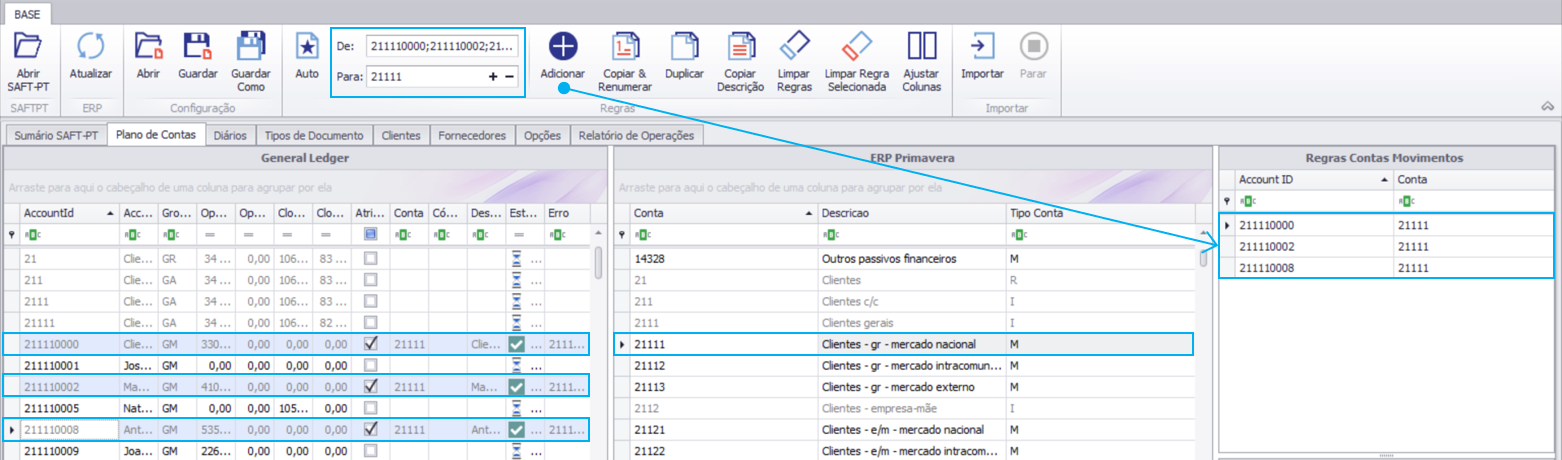Select the Plano de Contas tab
This screenshot has width=1562, height=460.
(156, 134)
